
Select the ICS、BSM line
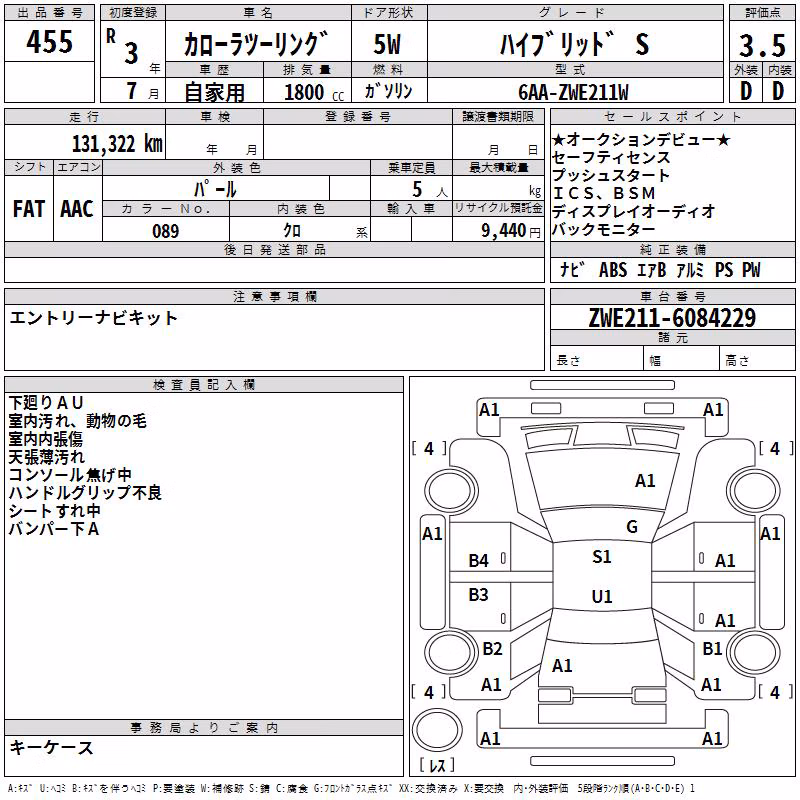604,193
